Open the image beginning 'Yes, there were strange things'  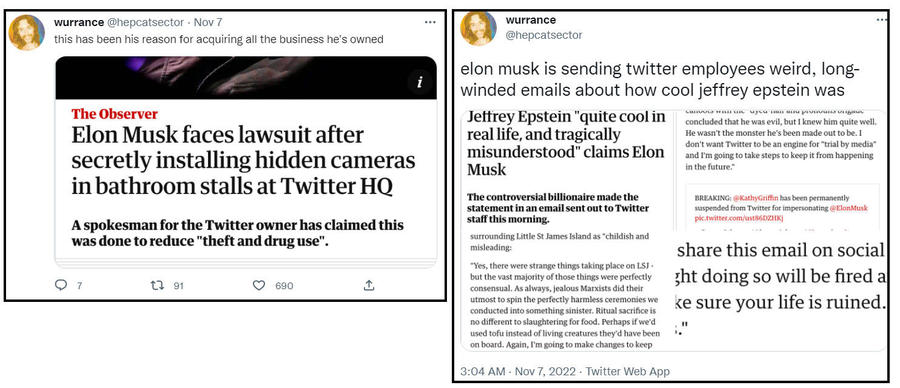pyautogui.click(x=566, y=291)
